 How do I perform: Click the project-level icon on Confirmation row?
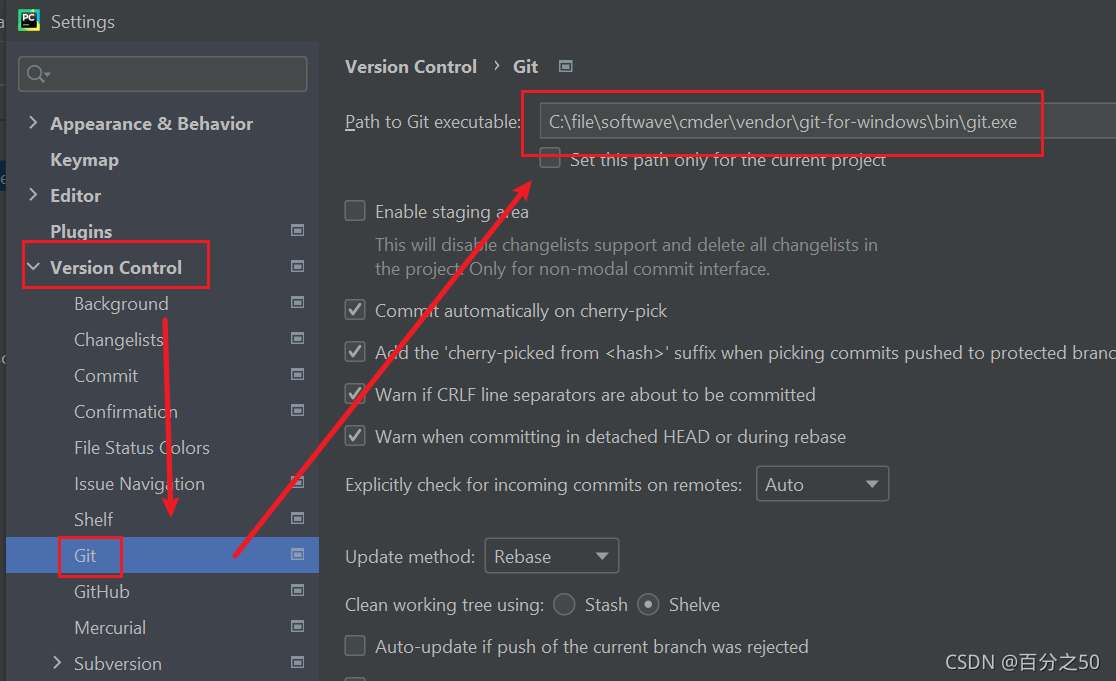[298, 411]
